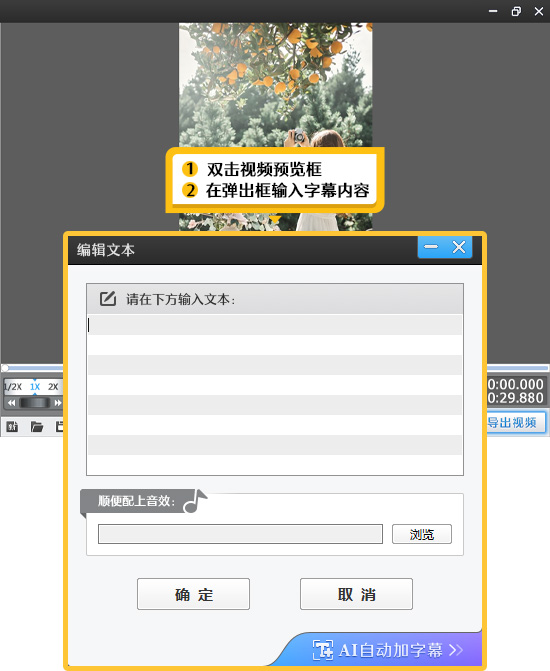Click the rewind double-arrow button
Image resolution: width=550 pixels, height=671 pixels.
[12, 403]
